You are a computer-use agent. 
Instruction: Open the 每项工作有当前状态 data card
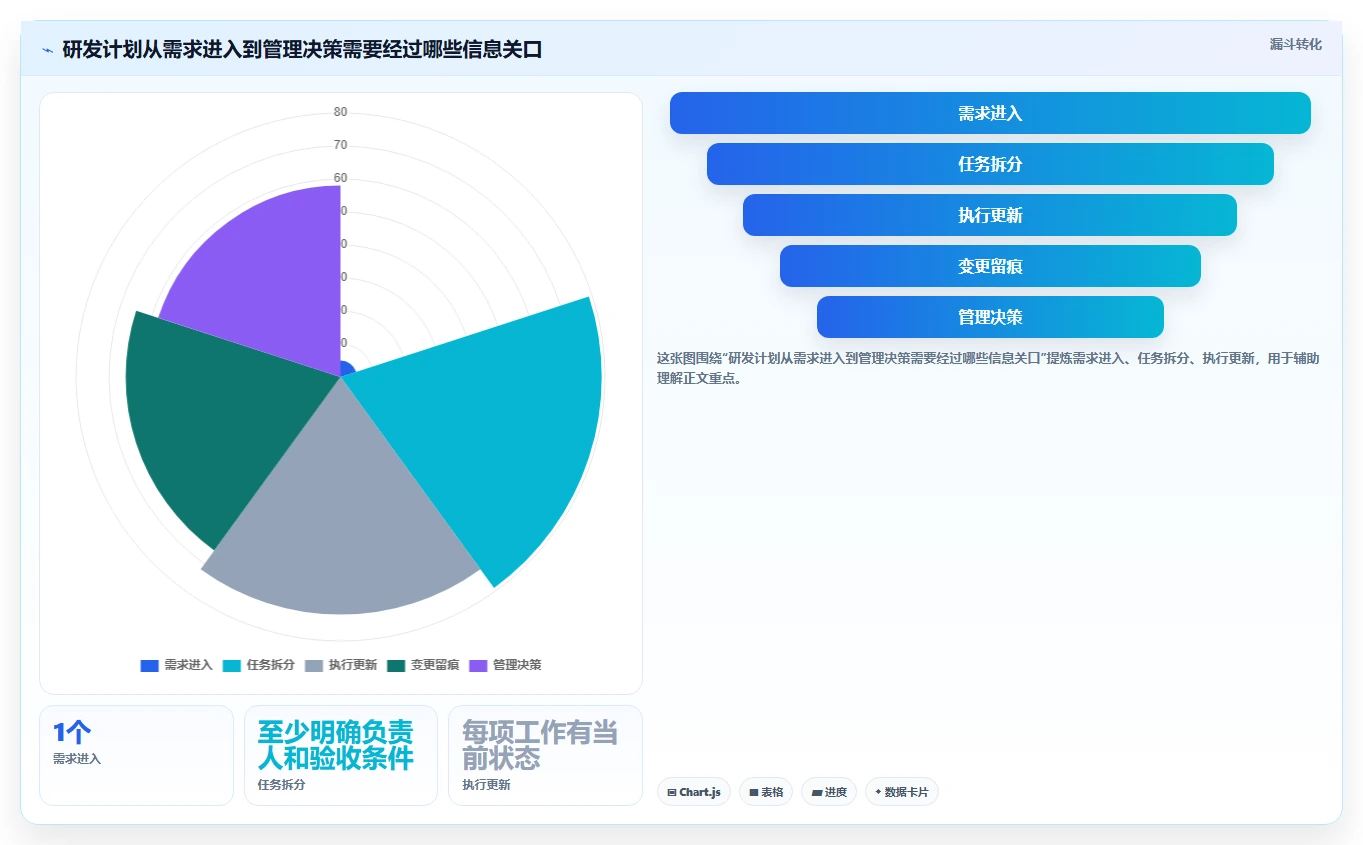coord(545,755)
